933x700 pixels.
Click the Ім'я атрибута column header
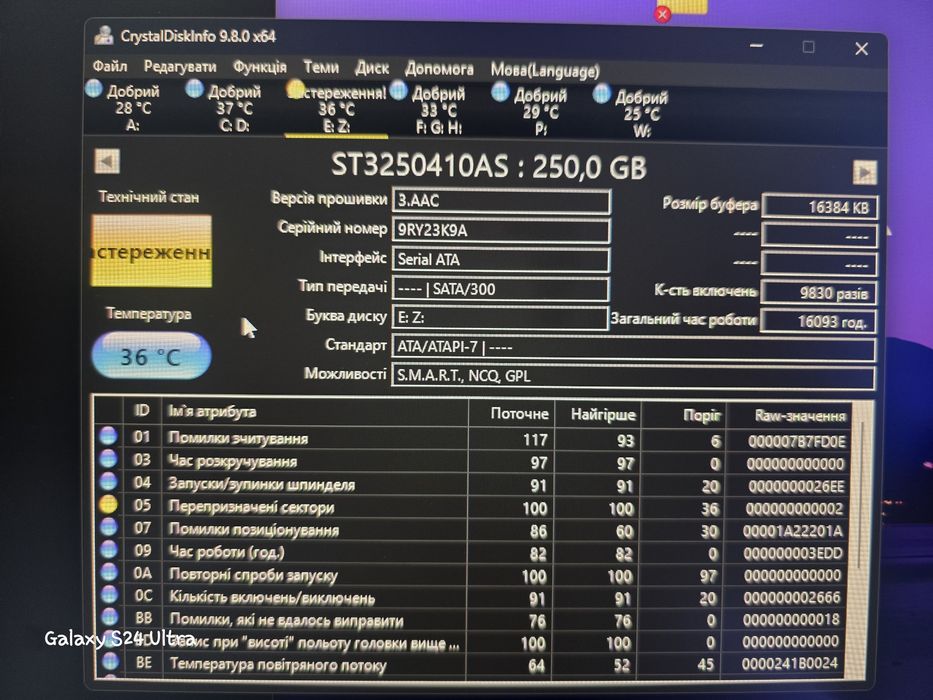(315, 412)
